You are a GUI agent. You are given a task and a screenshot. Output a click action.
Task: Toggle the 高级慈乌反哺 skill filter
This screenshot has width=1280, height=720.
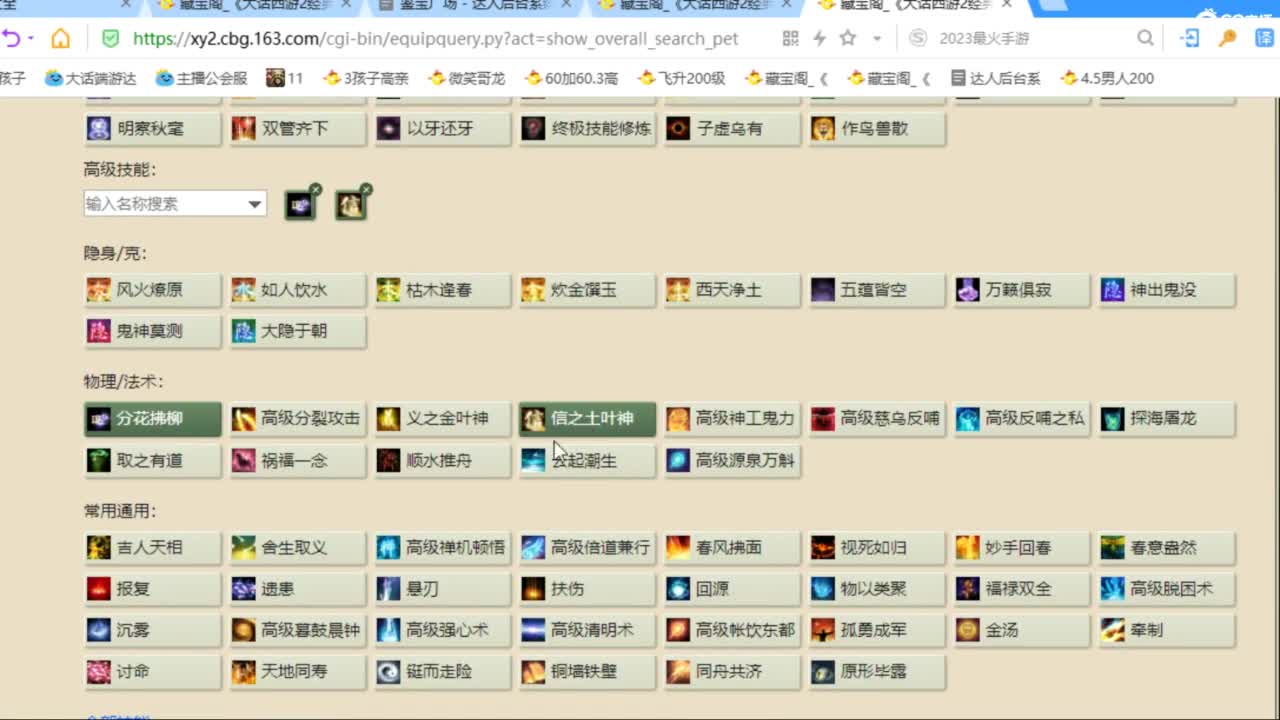pos(877,419)
